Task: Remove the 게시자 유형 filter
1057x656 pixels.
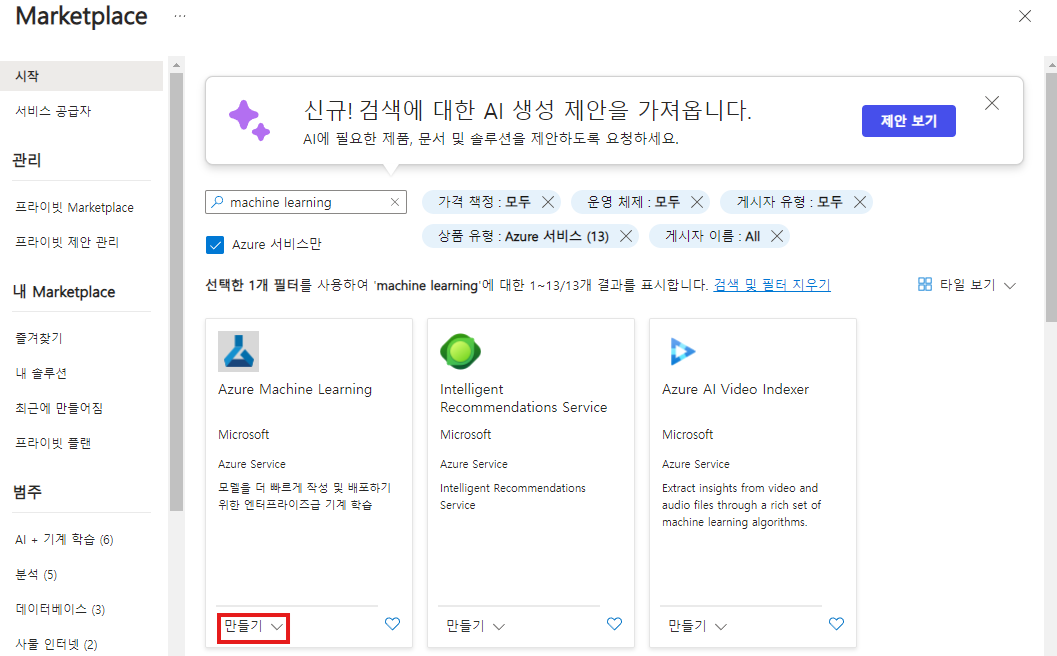Action: (859, 202)
